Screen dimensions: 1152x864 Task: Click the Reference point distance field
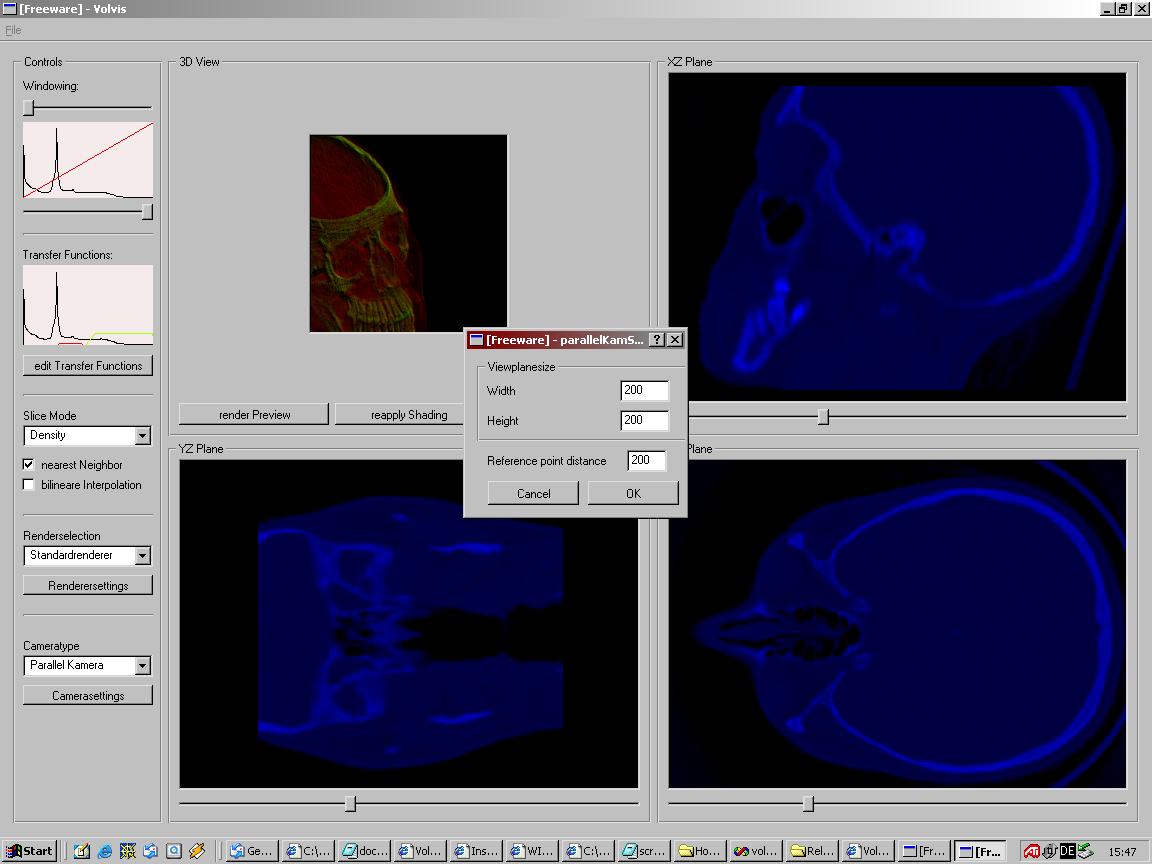(x=646, y=461)
